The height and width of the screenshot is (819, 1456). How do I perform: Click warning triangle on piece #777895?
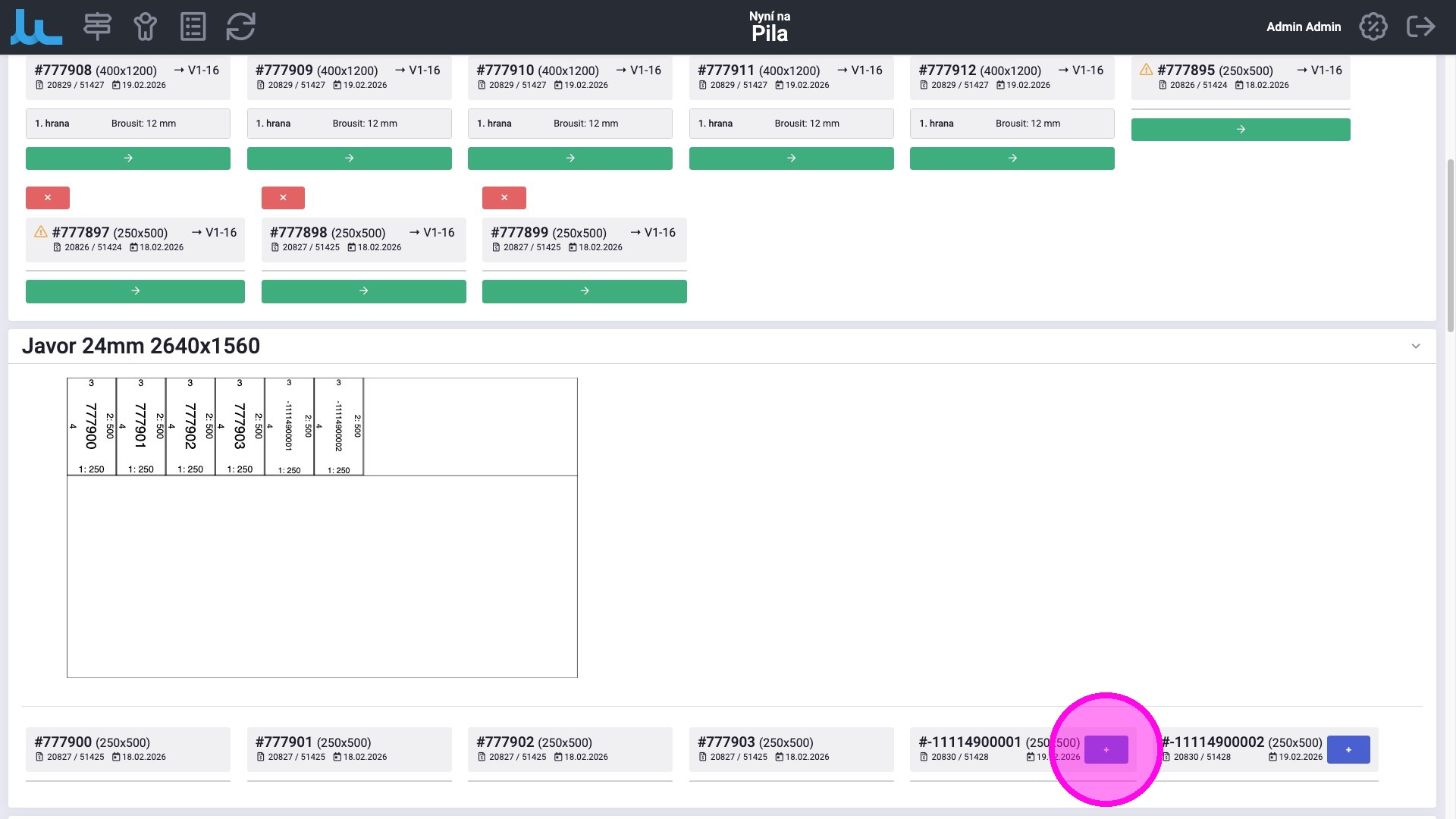coord(1146,70)
